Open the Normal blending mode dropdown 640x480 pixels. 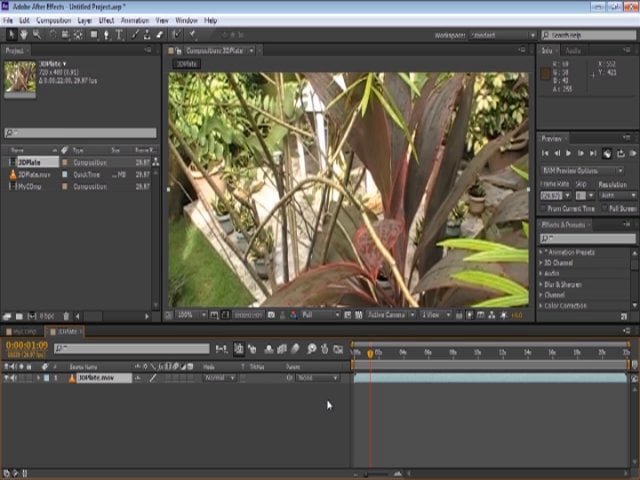[x=219, y=378]
